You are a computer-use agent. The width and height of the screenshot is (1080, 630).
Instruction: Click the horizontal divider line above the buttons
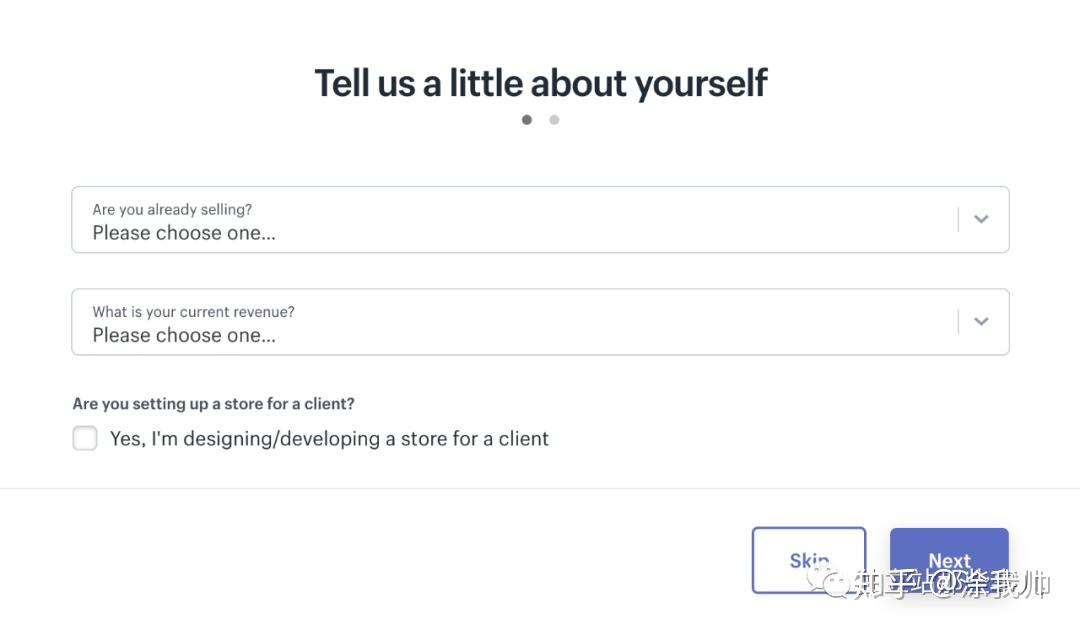[540, 488]
